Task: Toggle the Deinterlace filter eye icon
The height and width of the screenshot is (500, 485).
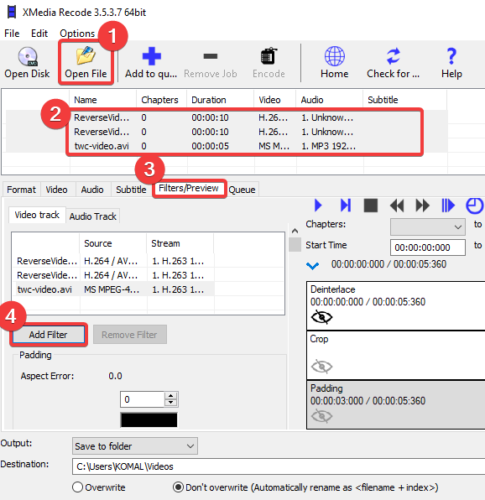Action: [x=321, y=317]
